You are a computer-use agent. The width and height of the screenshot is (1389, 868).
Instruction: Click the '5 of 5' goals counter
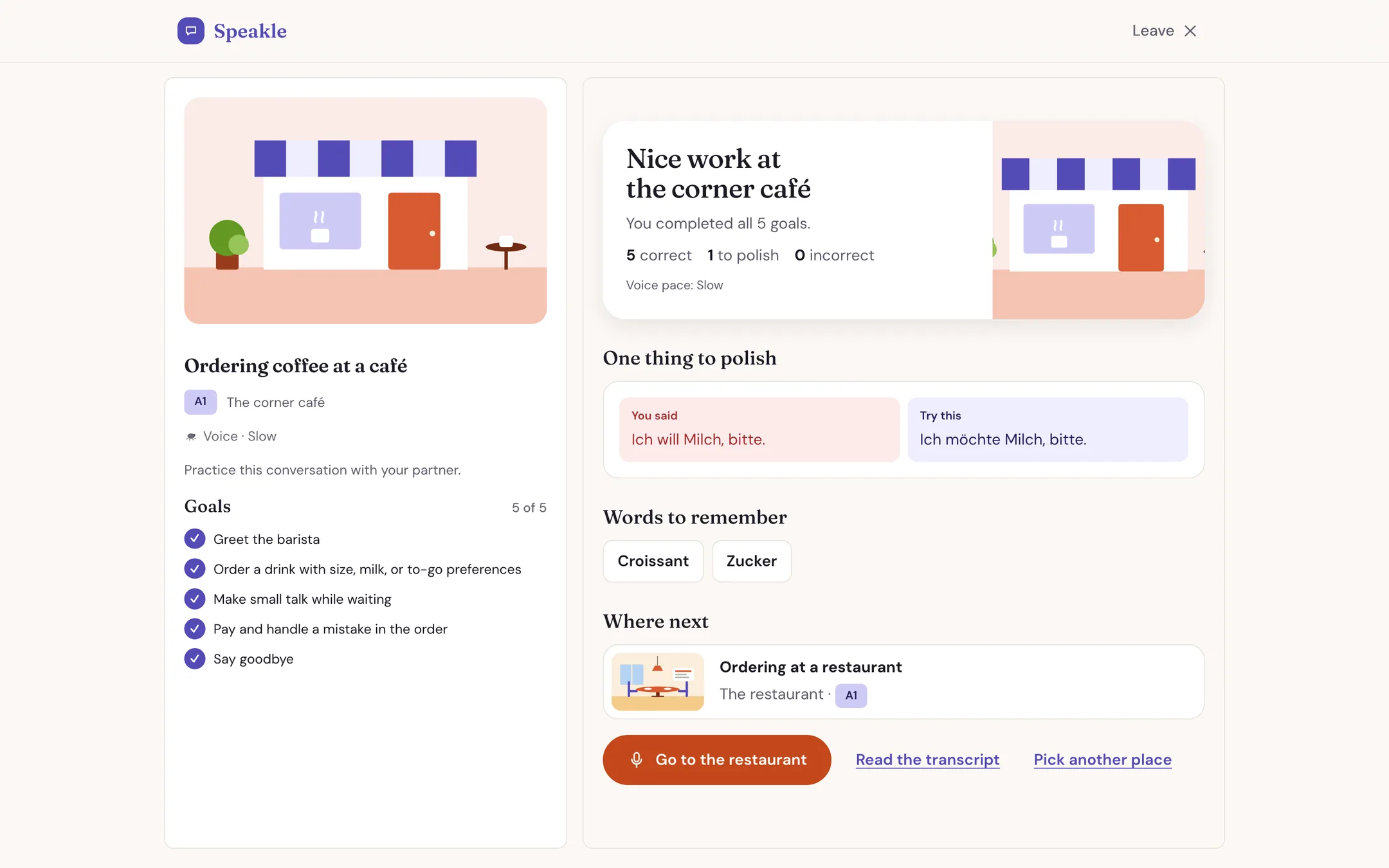[529, 508]
